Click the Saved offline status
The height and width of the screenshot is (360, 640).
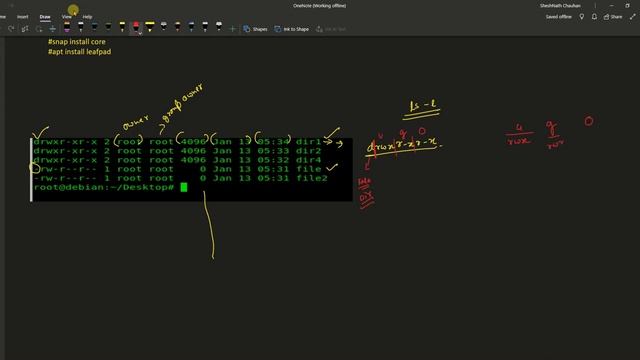[559, 17]
